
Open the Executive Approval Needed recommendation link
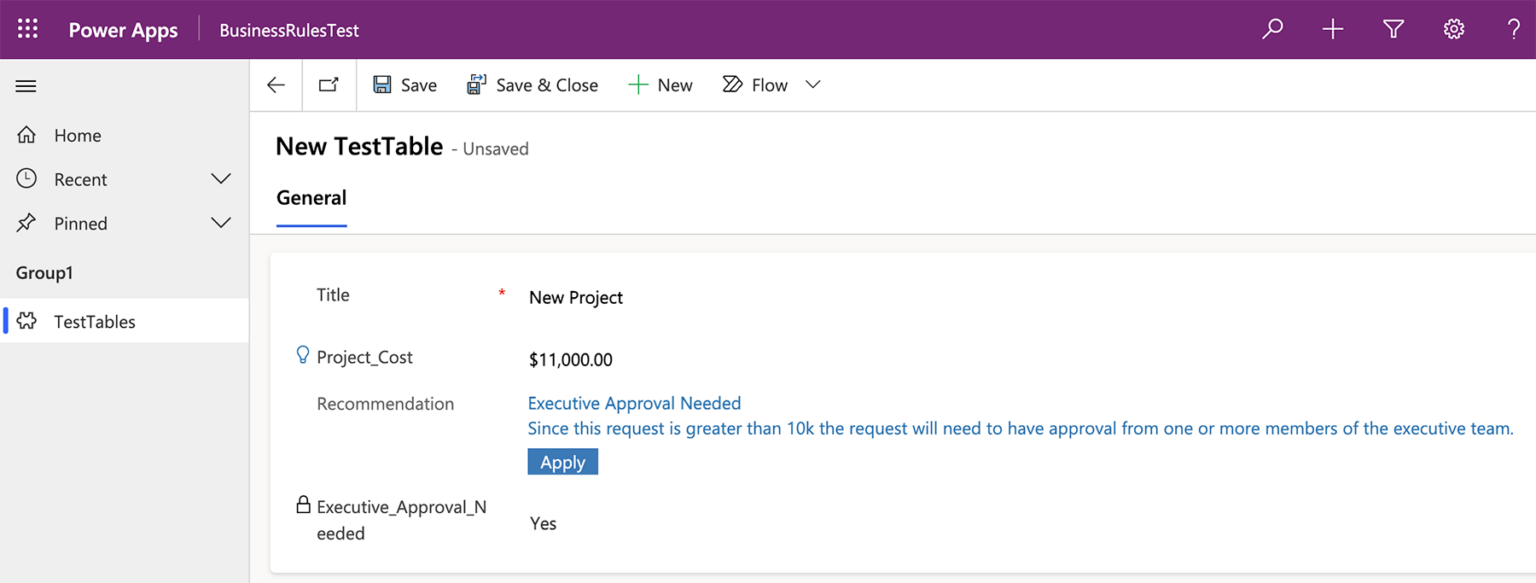(634, 403)
